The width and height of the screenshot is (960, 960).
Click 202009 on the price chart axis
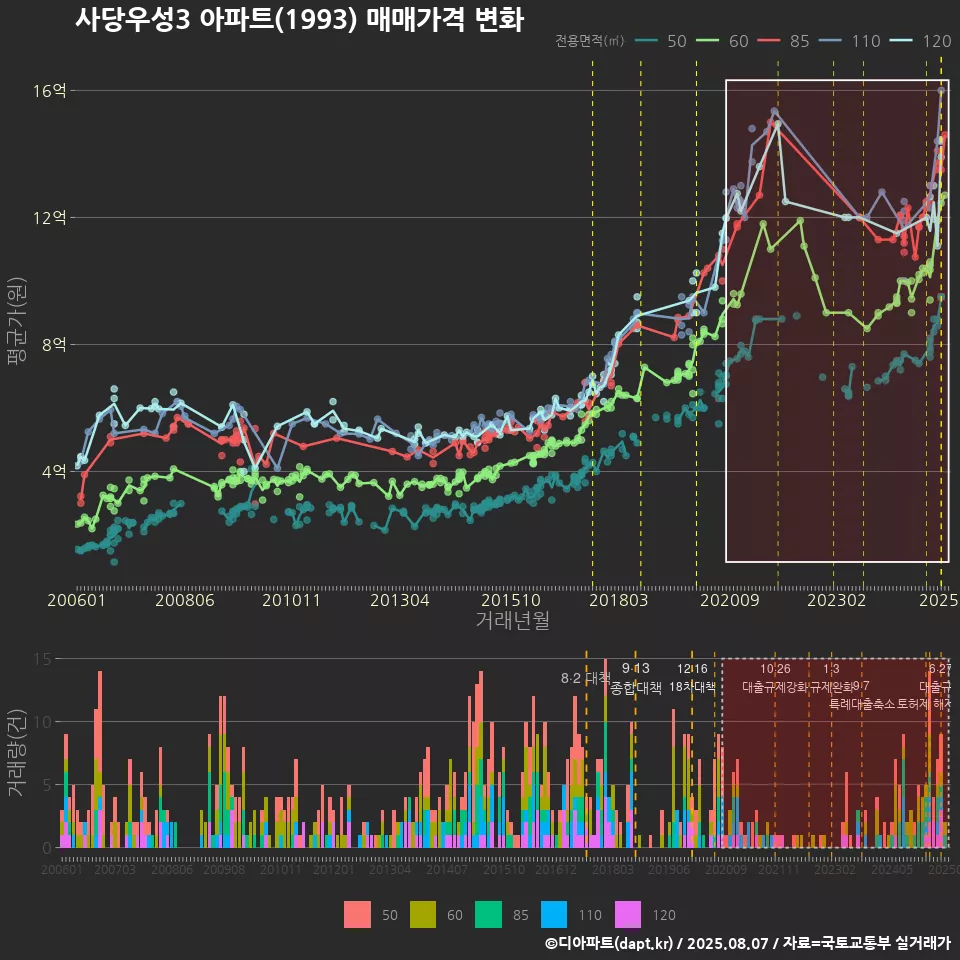[730, 600]
